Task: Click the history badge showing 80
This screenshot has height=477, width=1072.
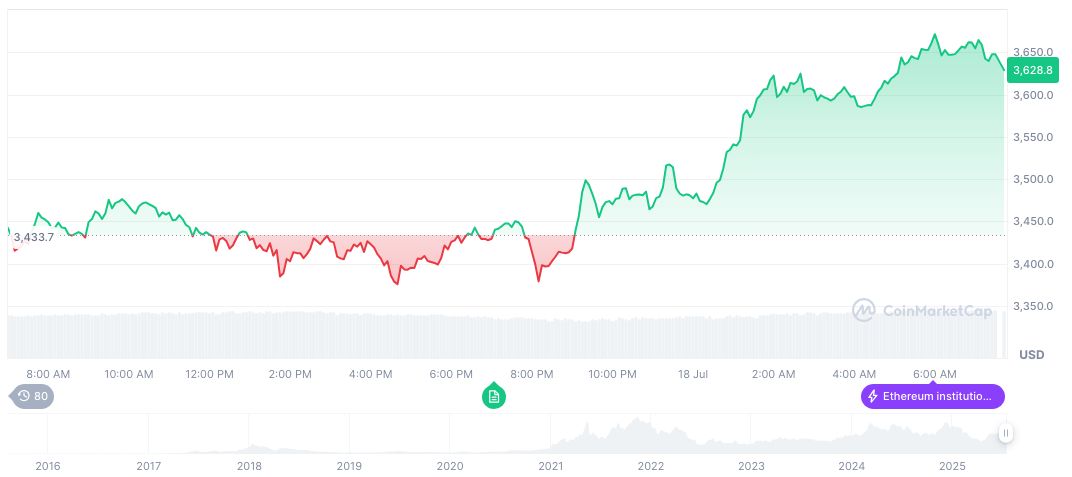Action: (33, 396)
